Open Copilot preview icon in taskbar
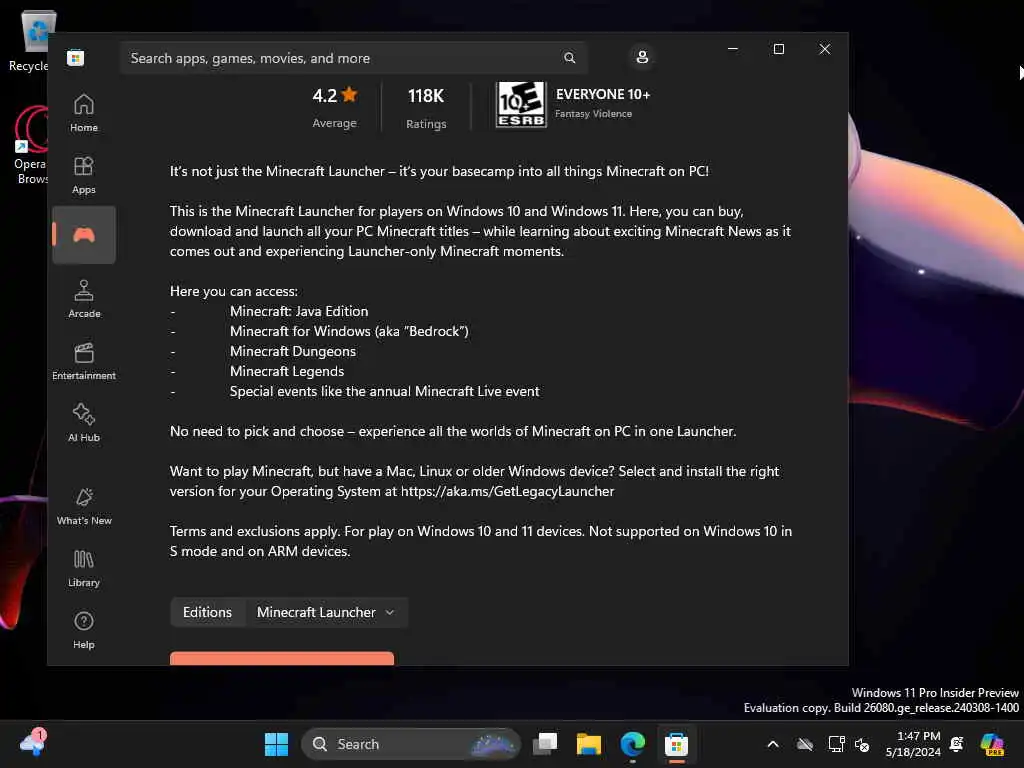1024x768 pixels. pyautogui.click(x=992, y=744)
